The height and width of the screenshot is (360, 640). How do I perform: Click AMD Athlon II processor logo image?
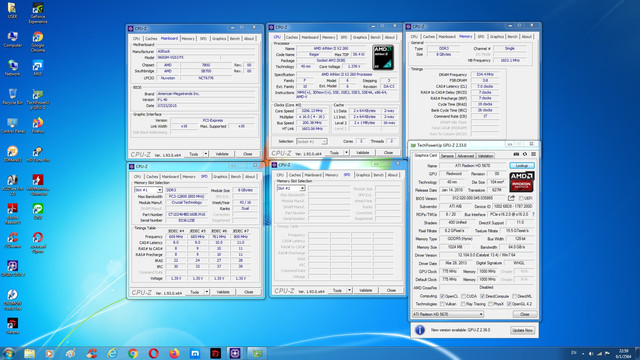(383, 57)
